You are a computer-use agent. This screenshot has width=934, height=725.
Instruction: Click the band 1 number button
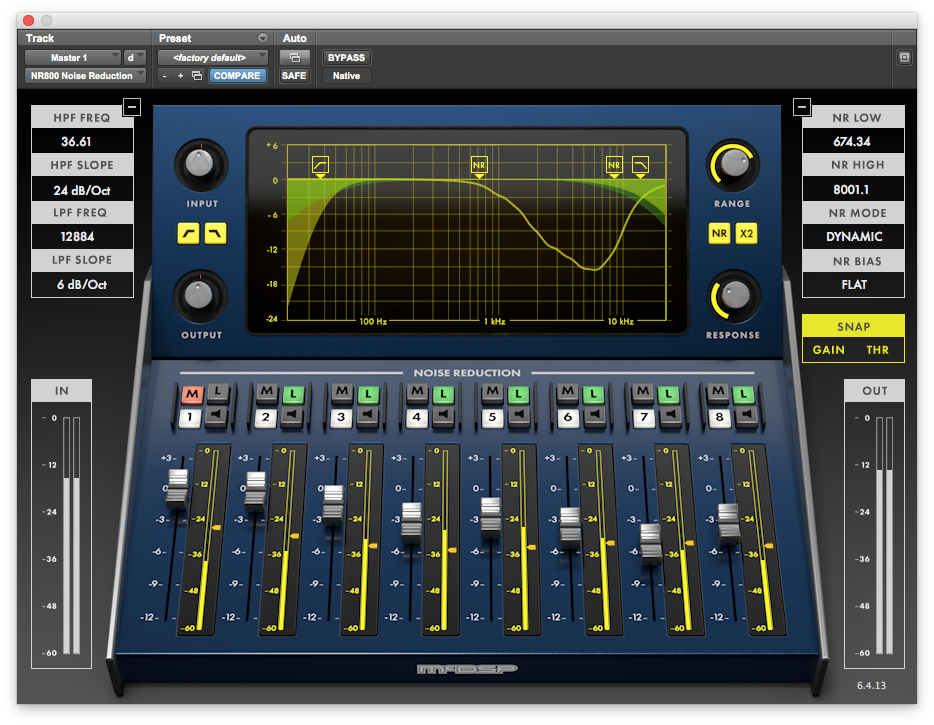click(190, 417)
